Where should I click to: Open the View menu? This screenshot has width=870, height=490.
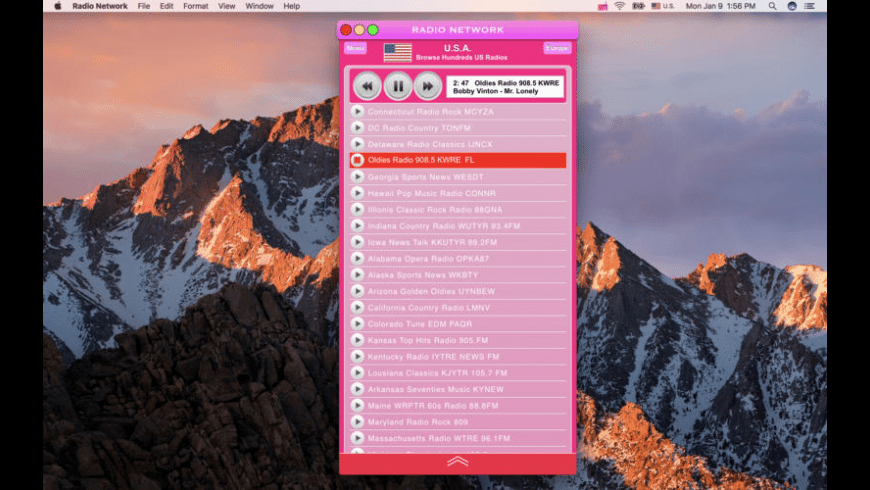(x=226, y=6)
